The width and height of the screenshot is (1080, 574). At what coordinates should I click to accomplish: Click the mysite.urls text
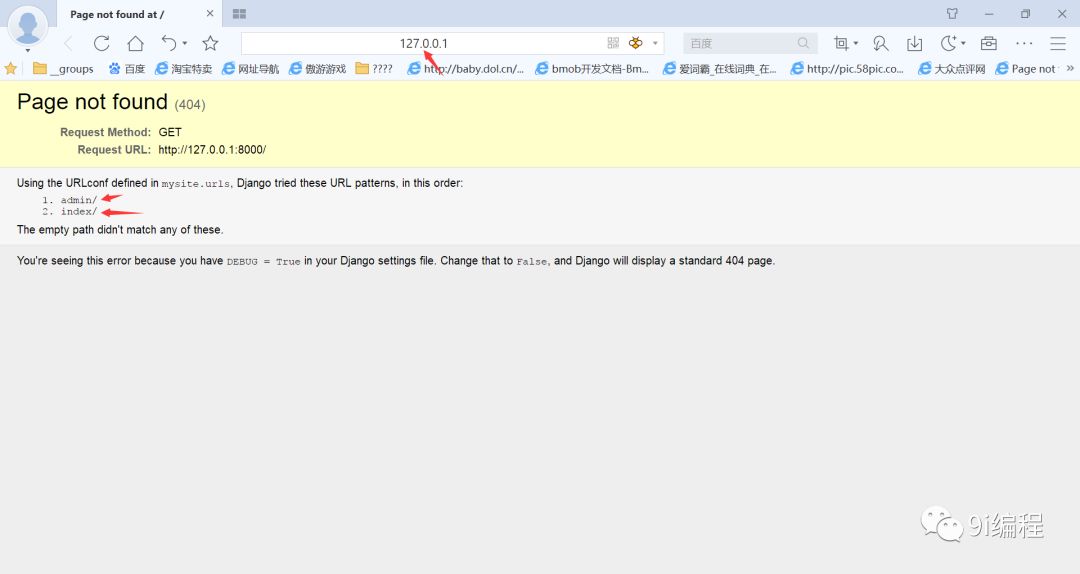196,184
